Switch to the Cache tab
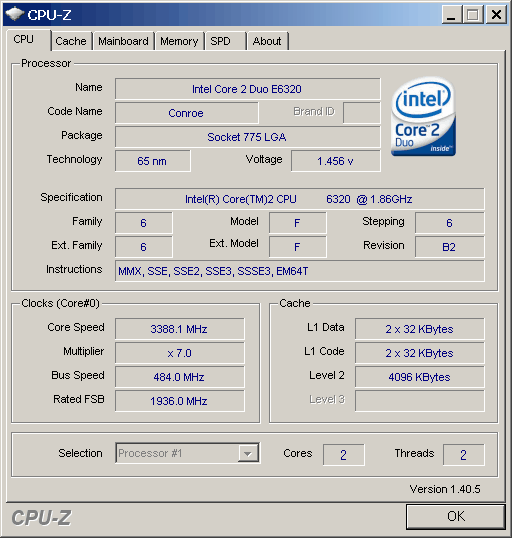512x538 pixels. (71, 41)
